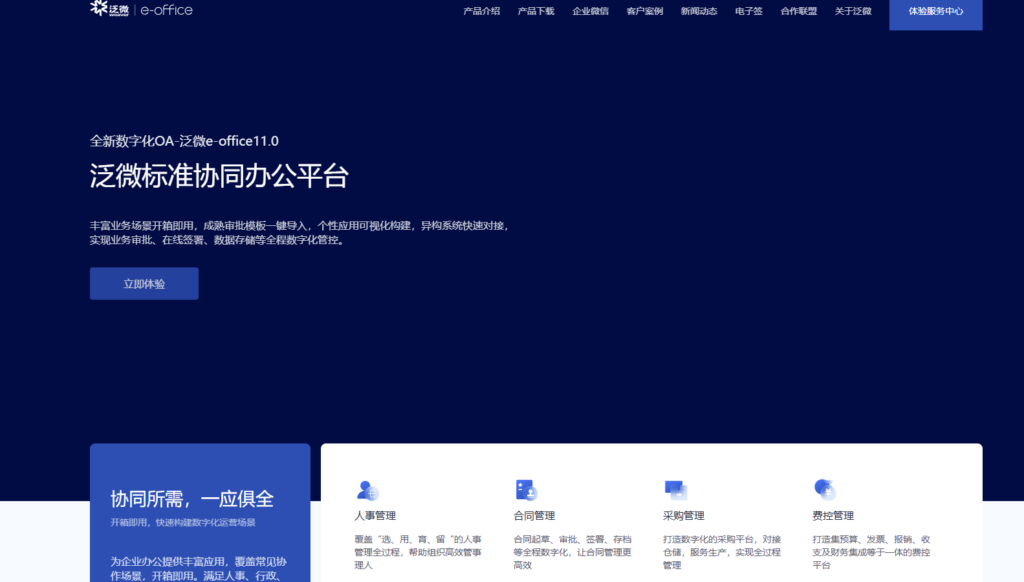Open the 产品下载 navigation item
The width and height of the screenshot is (1024, 582).
(536, 12)
